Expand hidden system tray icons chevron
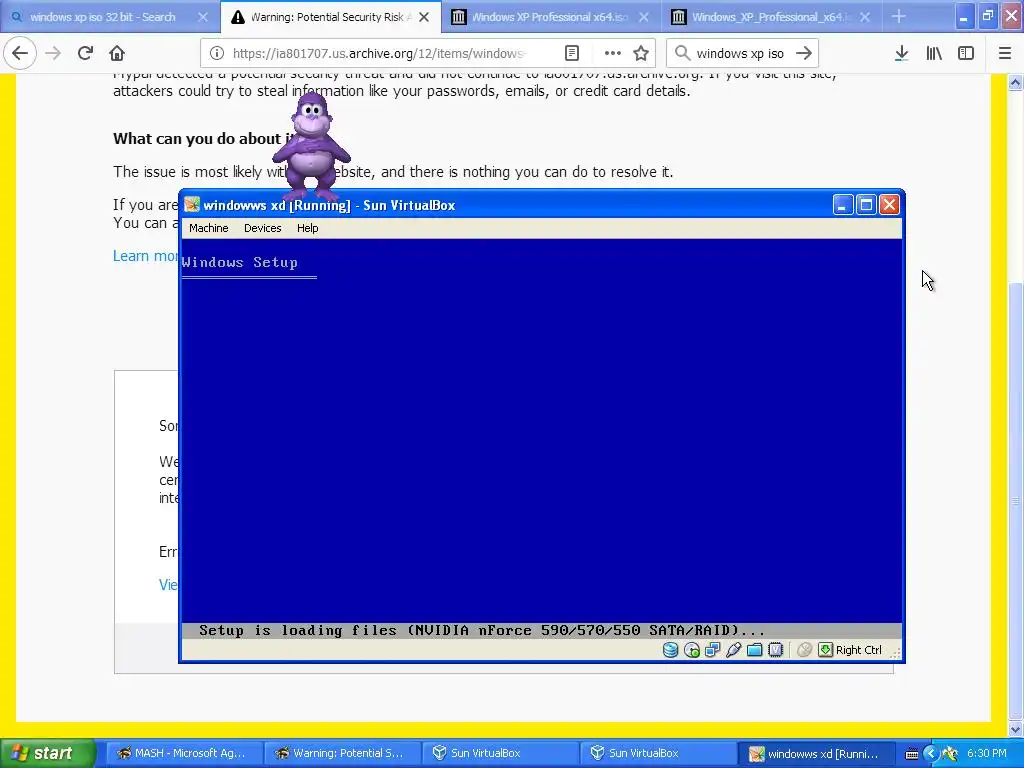1024x768 pixels. point(931,754)
